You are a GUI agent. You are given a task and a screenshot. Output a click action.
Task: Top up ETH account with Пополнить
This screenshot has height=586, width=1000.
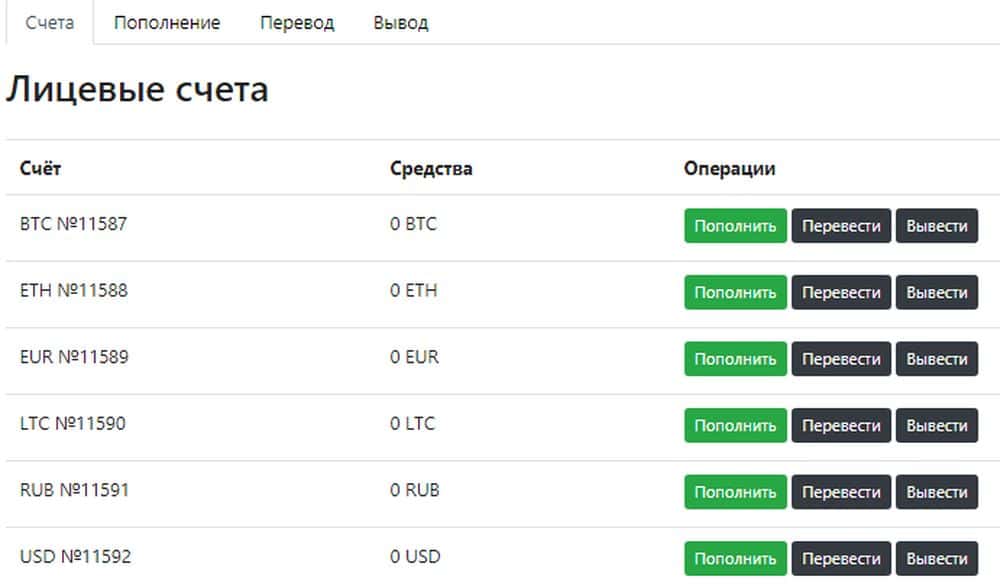coord(735,293)
